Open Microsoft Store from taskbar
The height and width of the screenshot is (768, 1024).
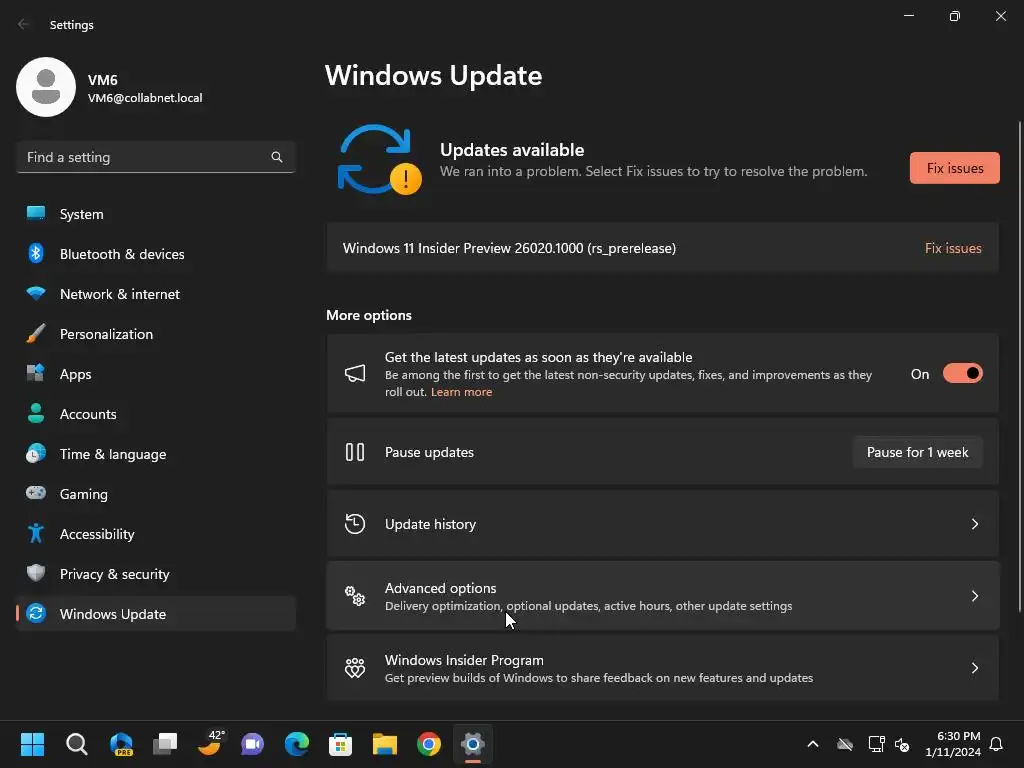340,744
